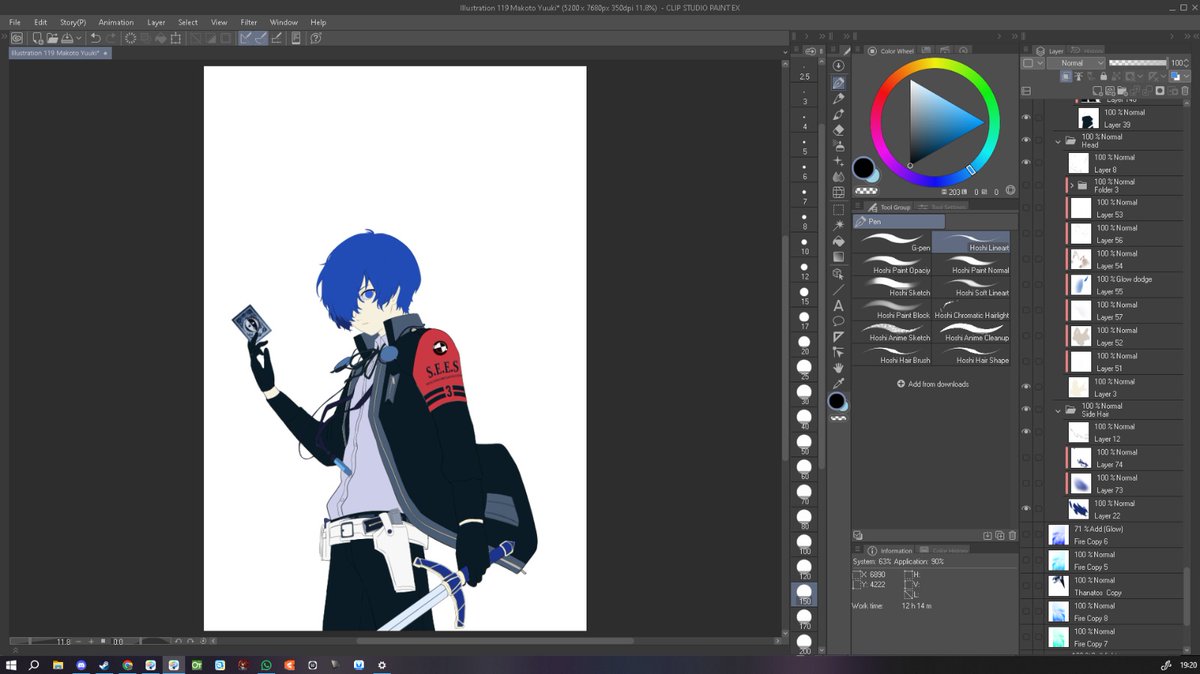The image size is (1200, 674).
Task: Click the Windows Start button
Action: click(12, 664)
